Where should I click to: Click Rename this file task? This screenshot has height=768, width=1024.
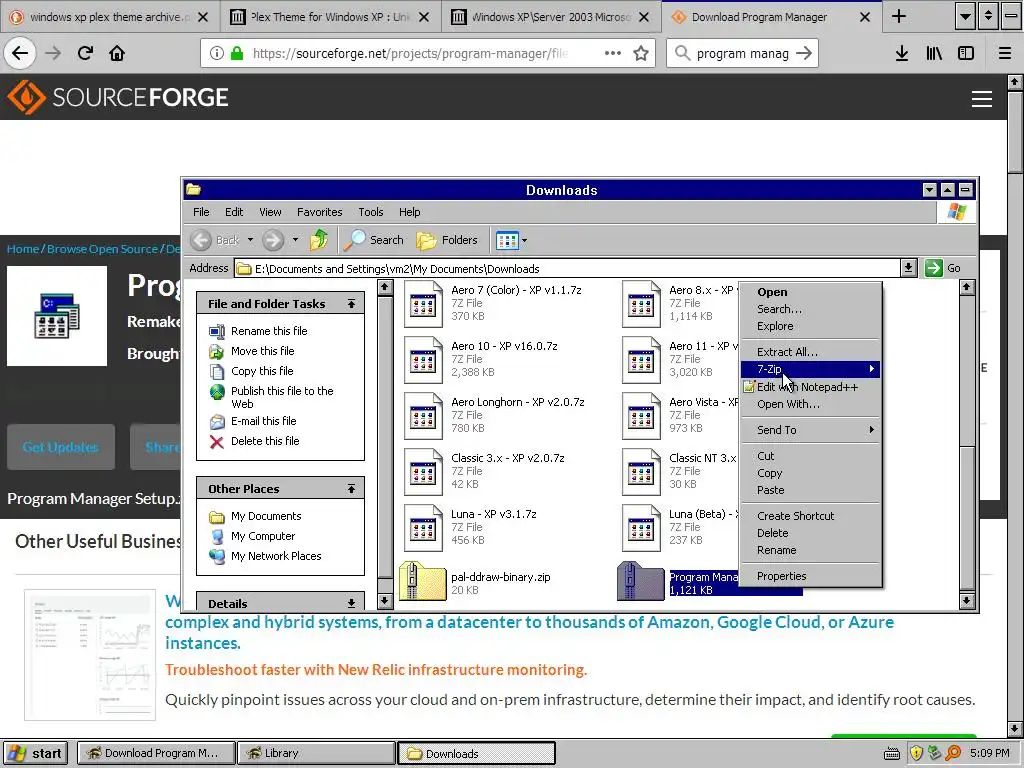[268, 331]
